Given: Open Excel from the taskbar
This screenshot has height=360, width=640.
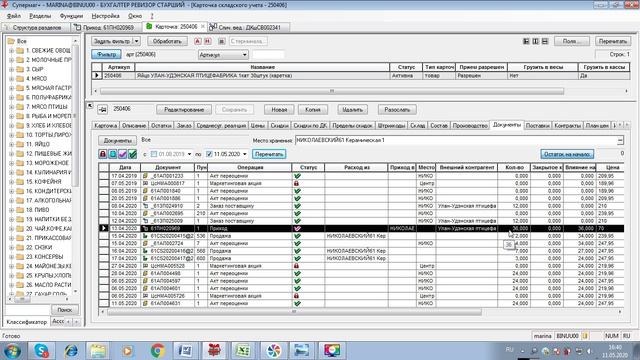Looking at the screenshot, I should click(x=243, y=351).
